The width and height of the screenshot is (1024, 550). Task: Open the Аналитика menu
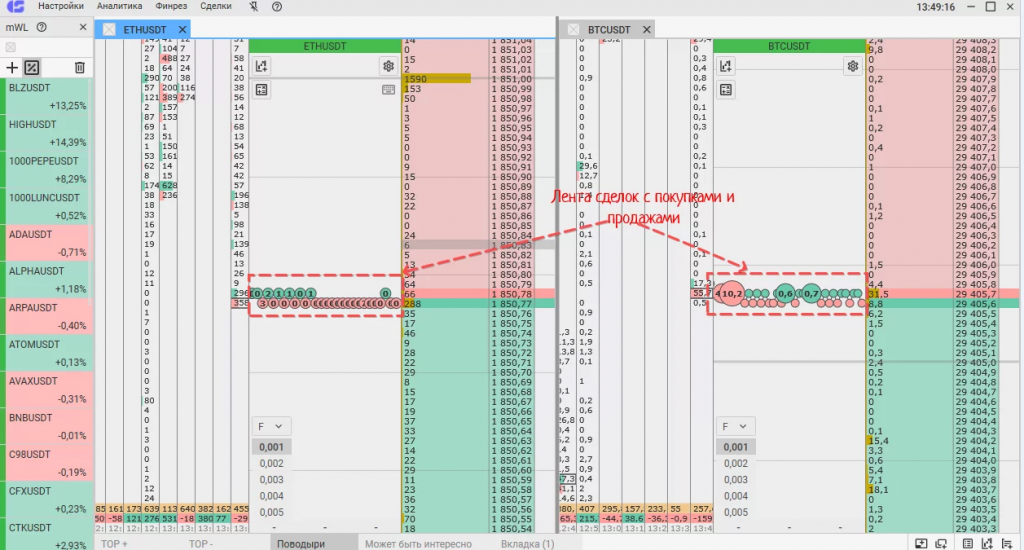(120, 7)
